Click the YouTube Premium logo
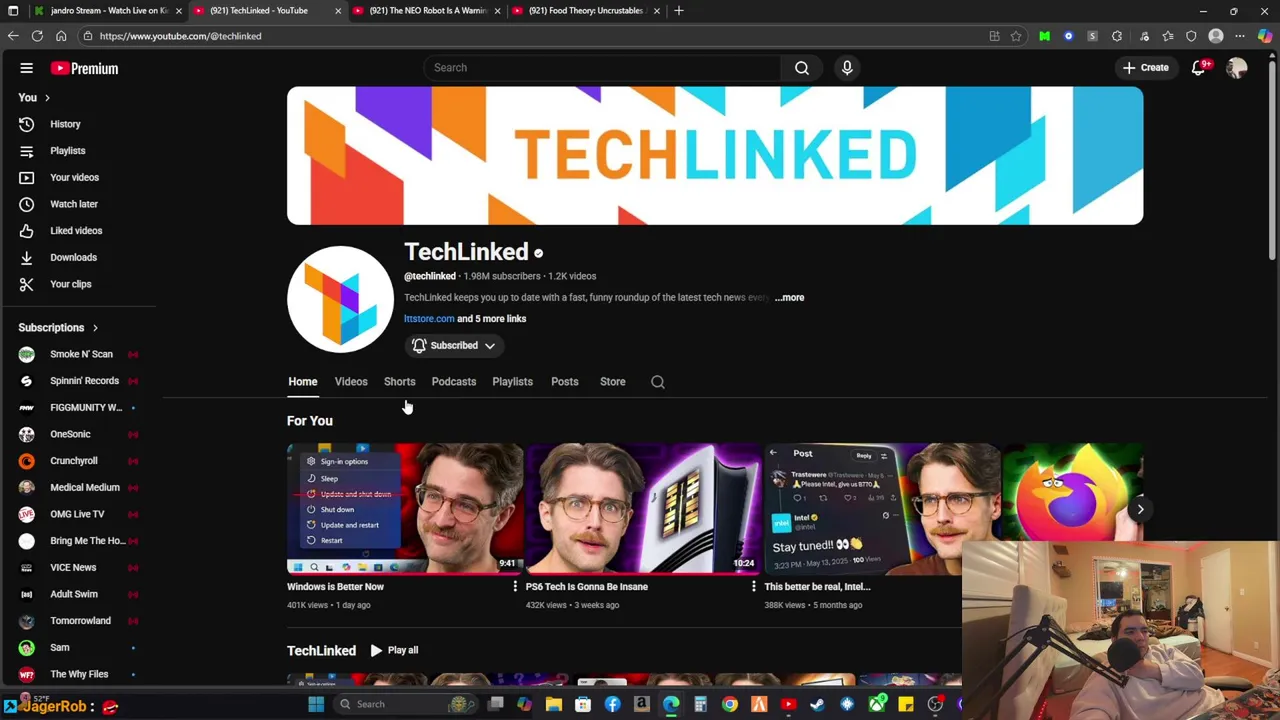1280x720 pixels. [x=85, y=68]
